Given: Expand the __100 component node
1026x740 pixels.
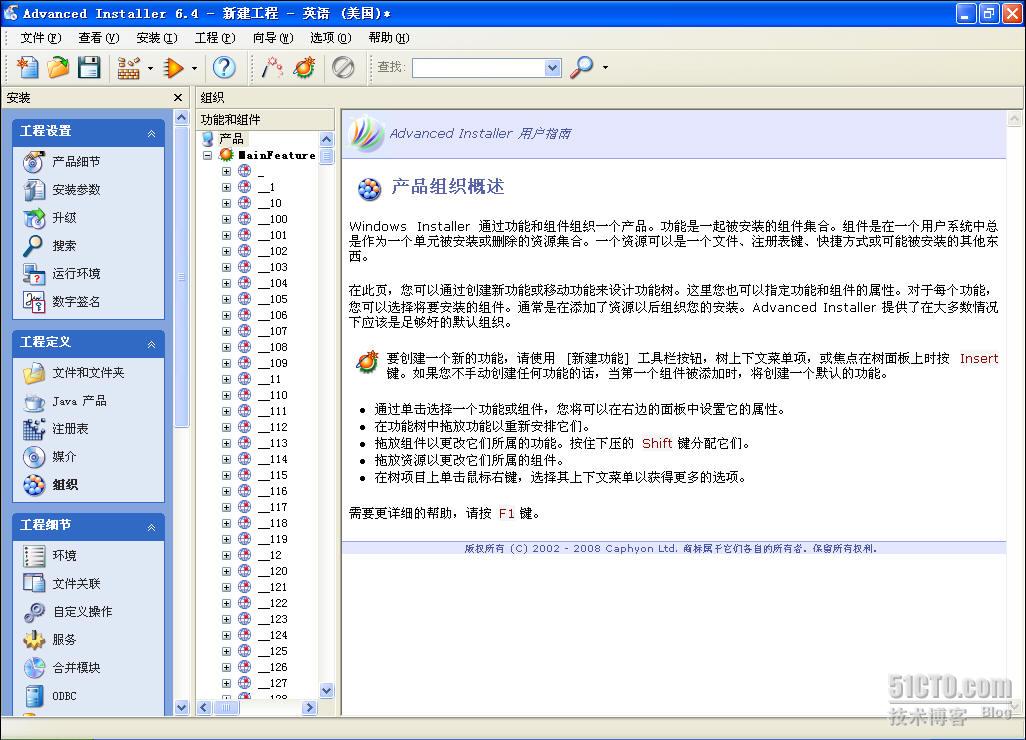Looking at the screenshot, I should [226, 219].
